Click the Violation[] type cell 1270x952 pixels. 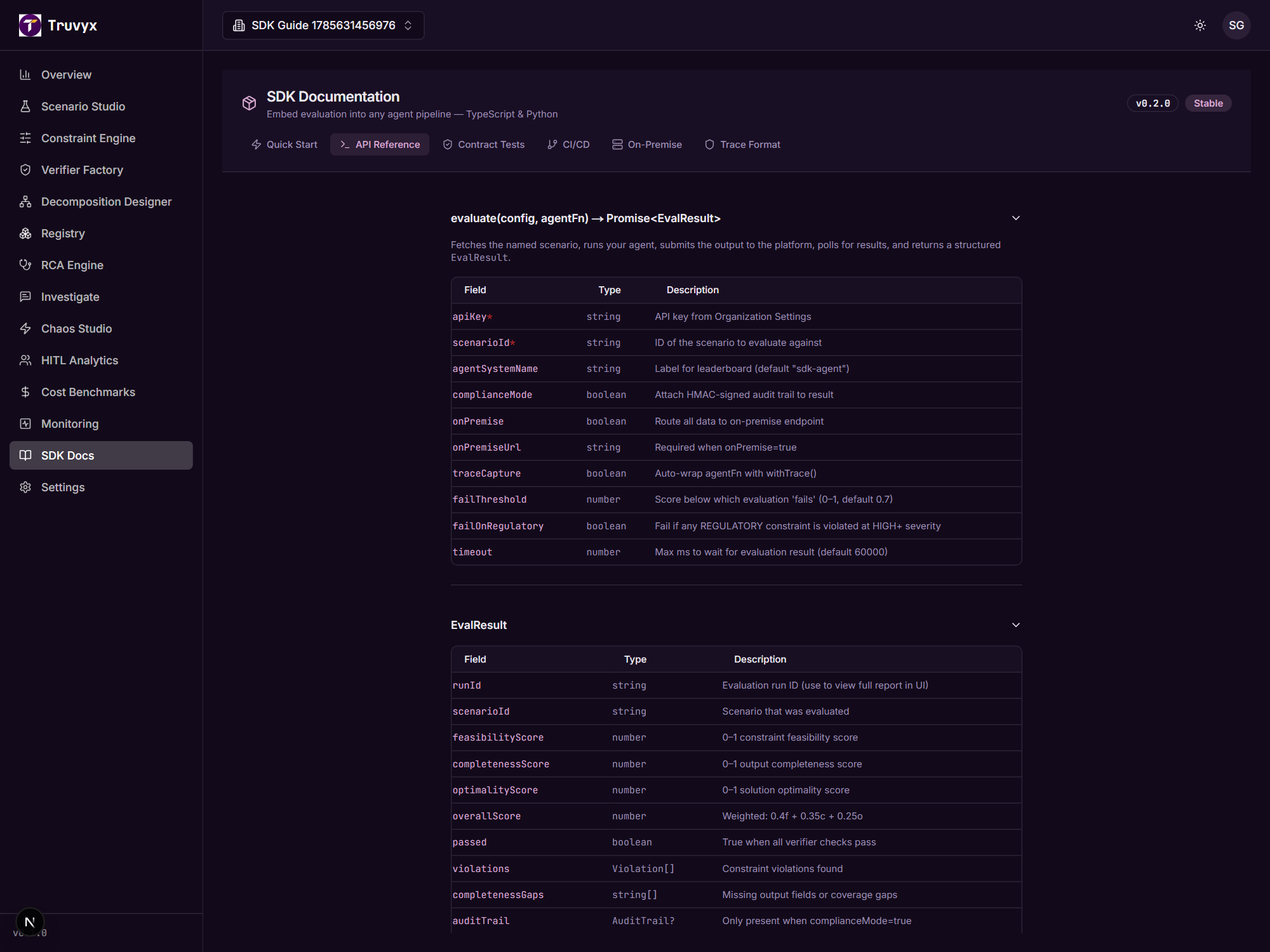(643, 869)
